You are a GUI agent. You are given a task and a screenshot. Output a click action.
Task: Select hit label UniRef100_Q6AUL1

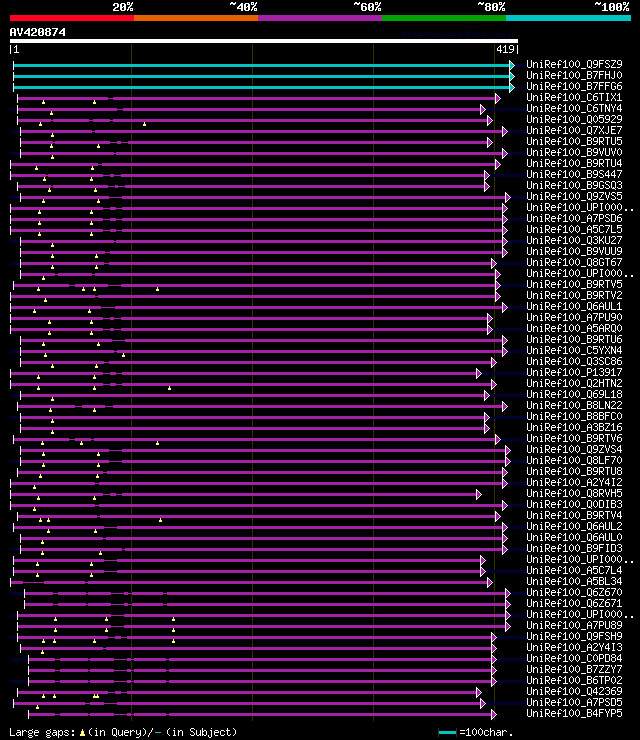click(574, 306)
